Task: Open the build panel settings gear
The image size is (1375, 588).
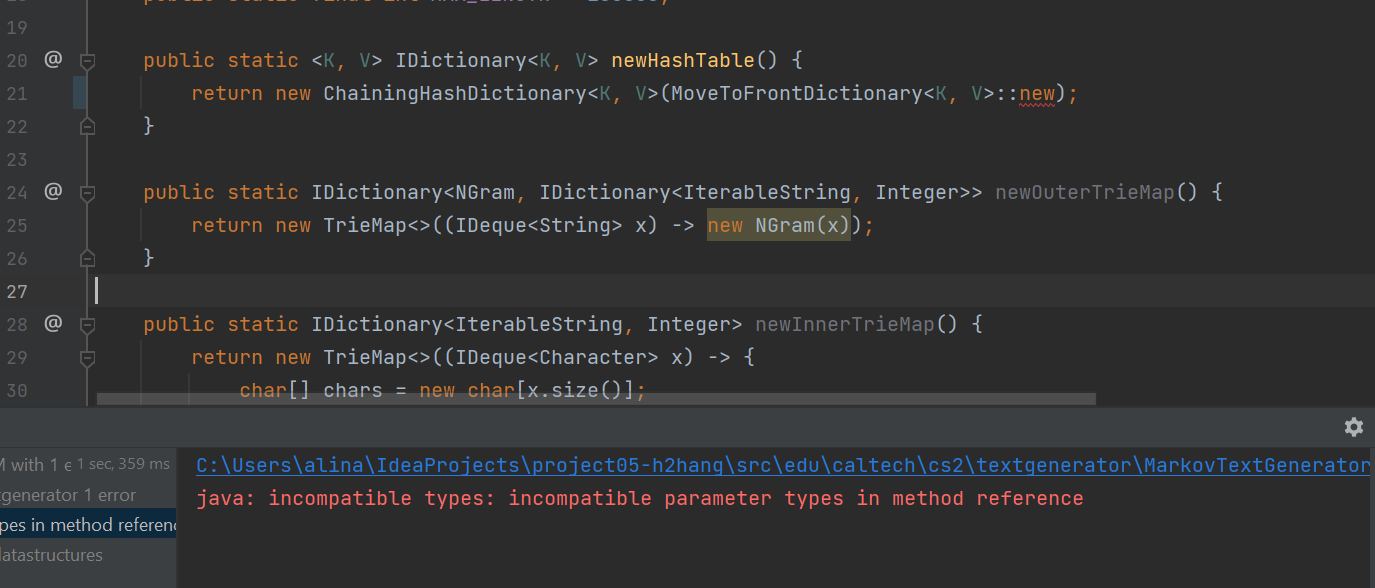Action: (1353, 427)
